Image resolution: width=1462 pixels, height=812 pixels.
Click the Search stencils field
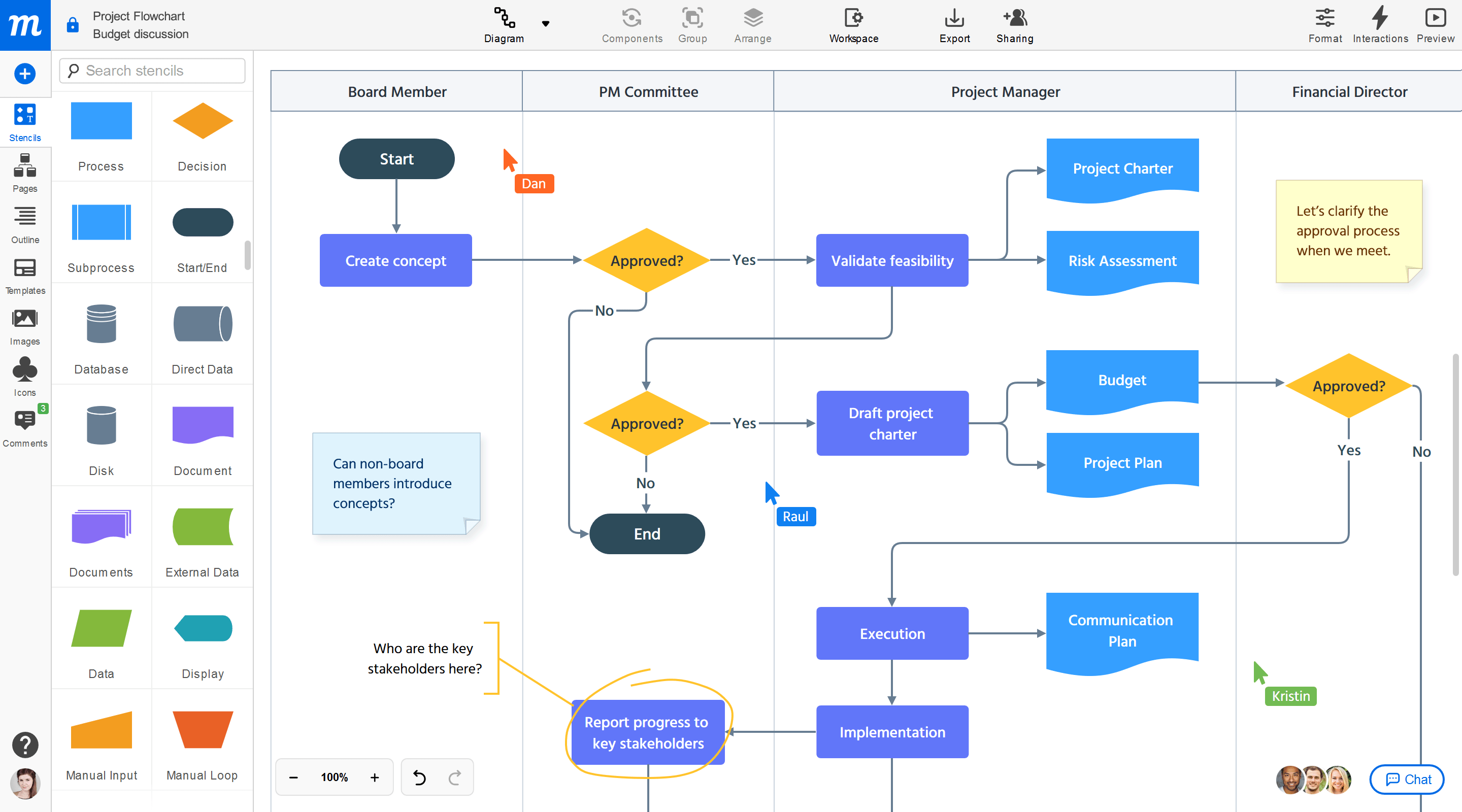click(152, 71)
